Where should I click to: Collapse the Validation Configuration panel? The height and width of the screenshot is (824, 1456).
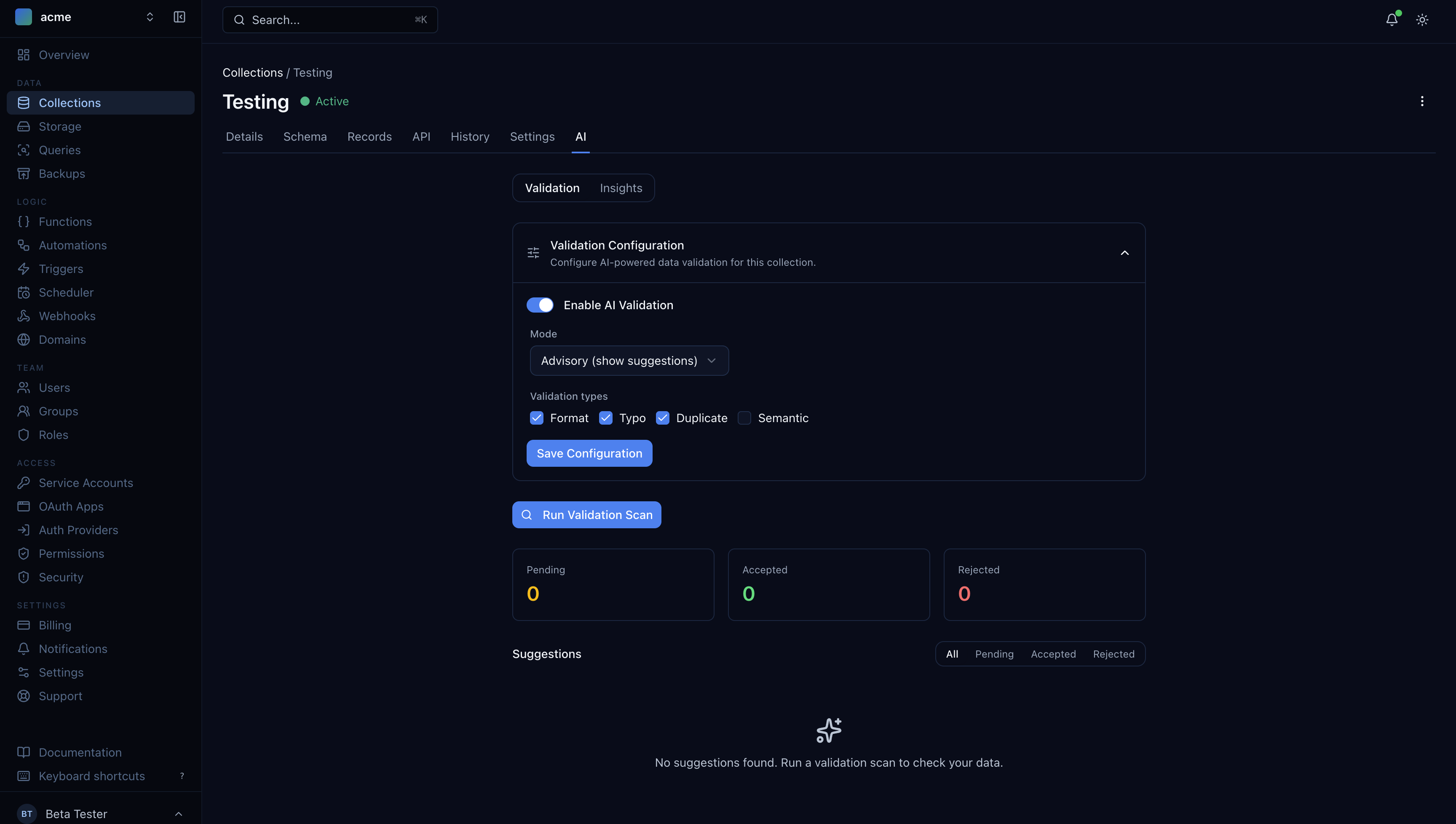click(1124, 253)
